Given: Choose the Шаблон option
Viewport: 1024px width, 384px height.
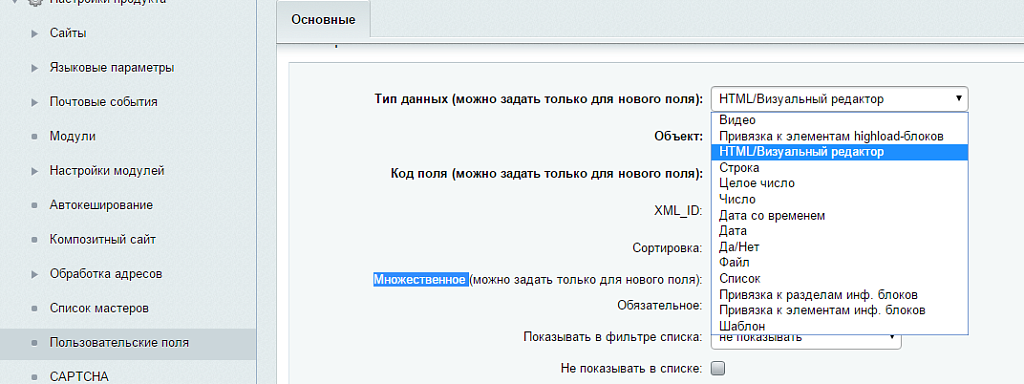Looking at the screenshot, I should click(x=839, y=326).
